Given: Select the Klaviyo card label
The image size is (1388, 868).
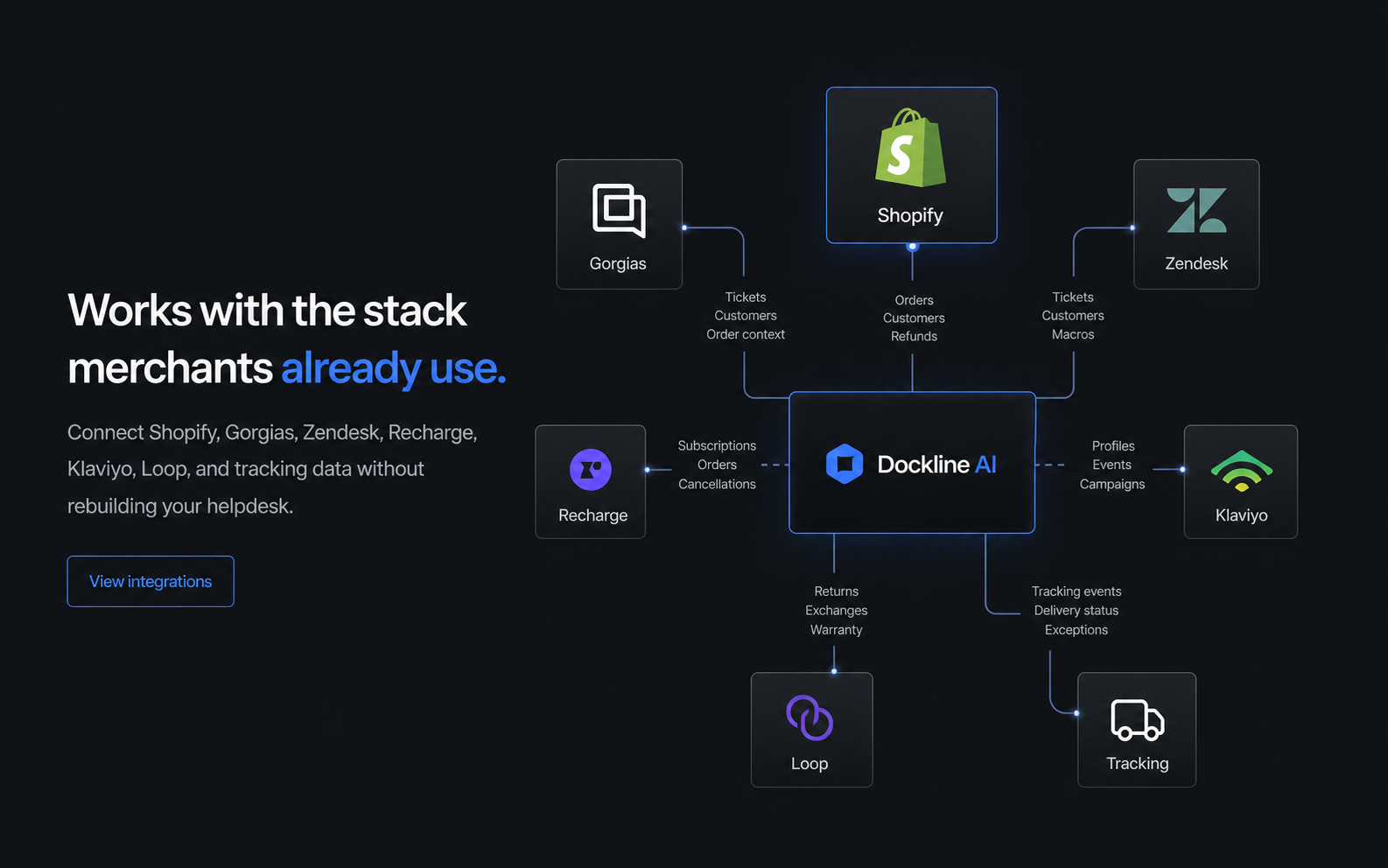Looking at the screenshot, I should (x=1241, y=515).
